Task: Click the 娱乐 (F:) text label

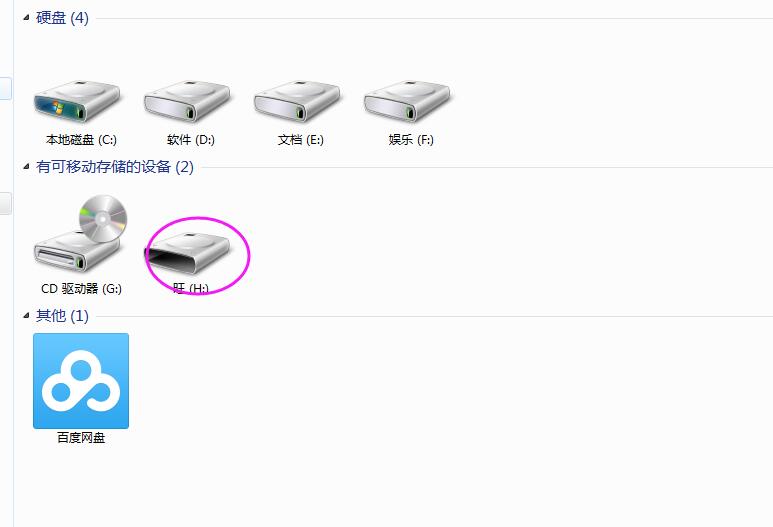Action: pyautogui.click(x=411, y=140)
